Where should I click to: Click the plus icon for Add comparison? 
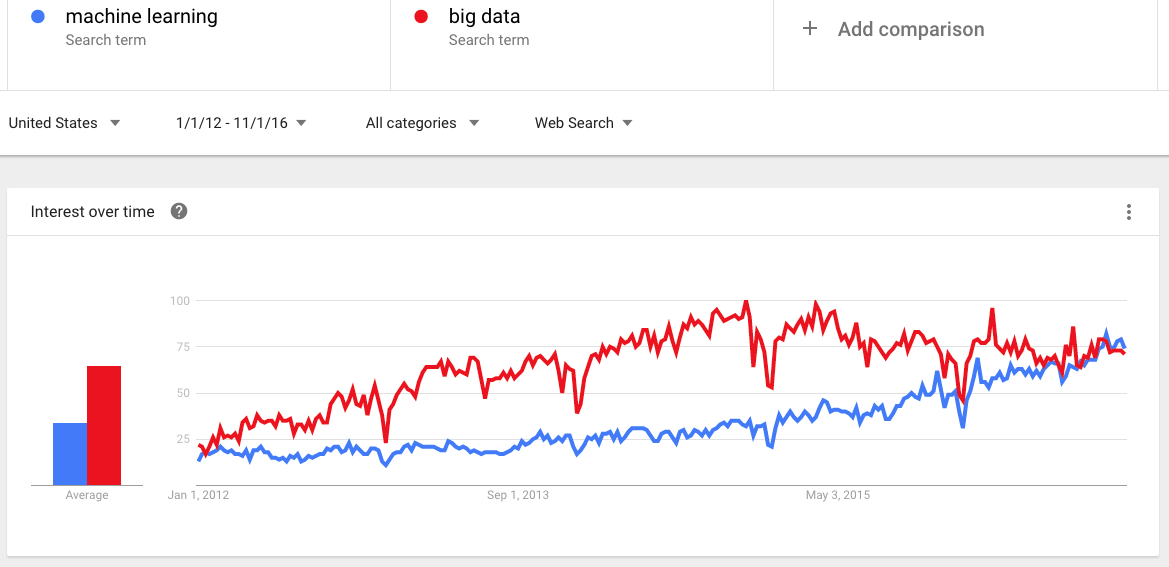pyautogui.click(x=810, y=29)
